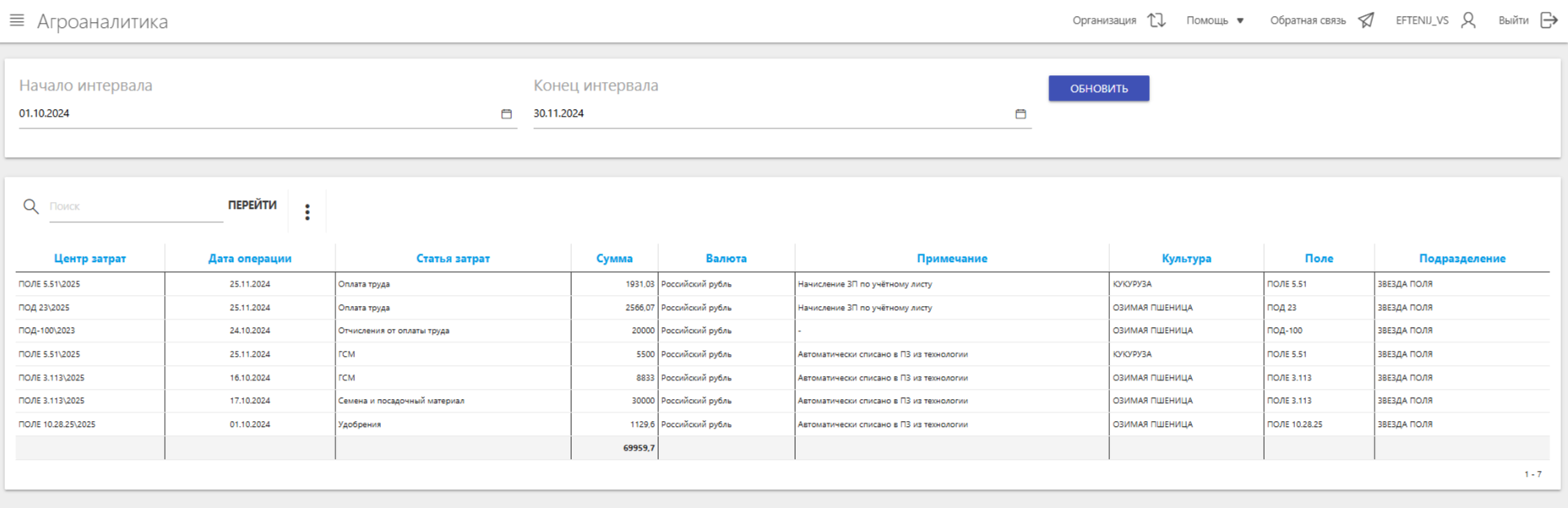Sort by Дата операции column header
The image size is (1568, 508).
pos(249,259)
